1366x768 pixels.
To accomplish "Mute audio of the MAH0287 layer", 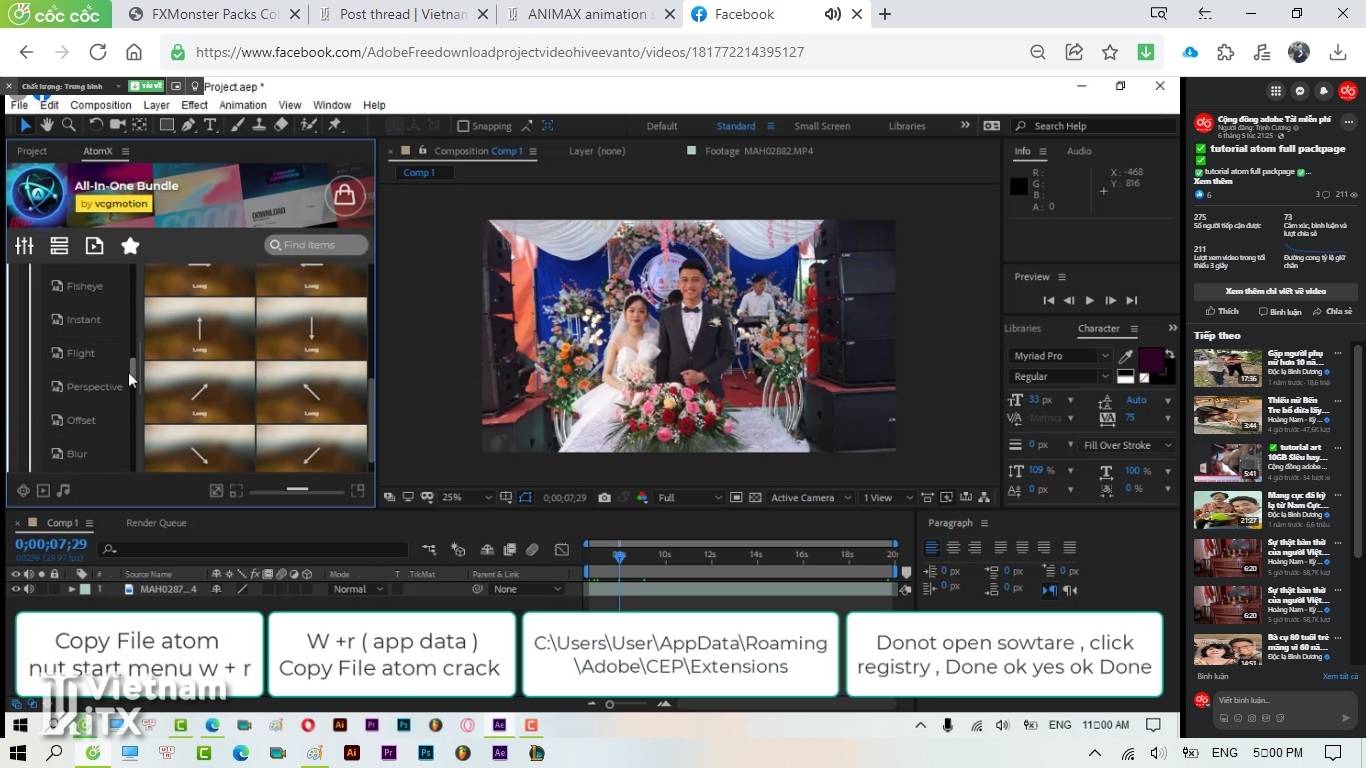I will [28, 589].
